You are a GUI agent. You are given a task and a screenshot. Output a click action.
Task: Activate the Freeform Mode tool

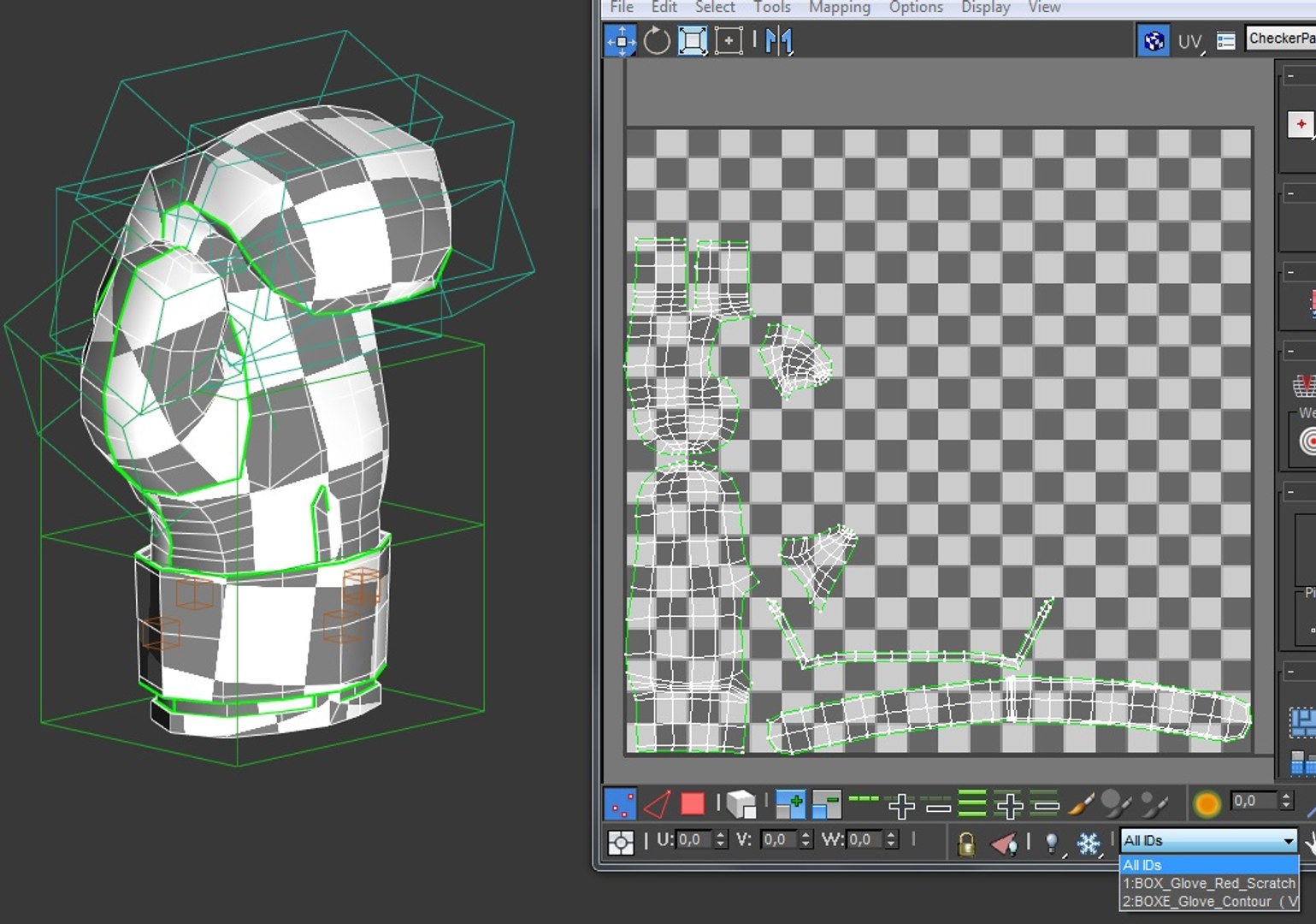[728, 40]
